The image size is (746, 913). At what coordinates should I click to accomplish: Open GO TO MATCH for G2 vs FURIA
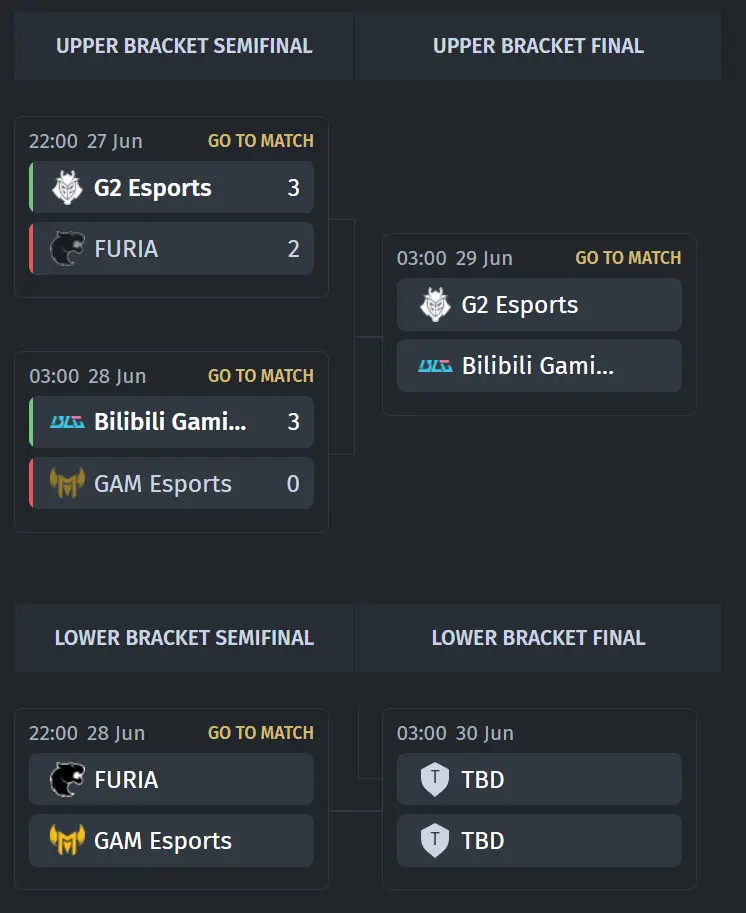[x=261, y=141]
